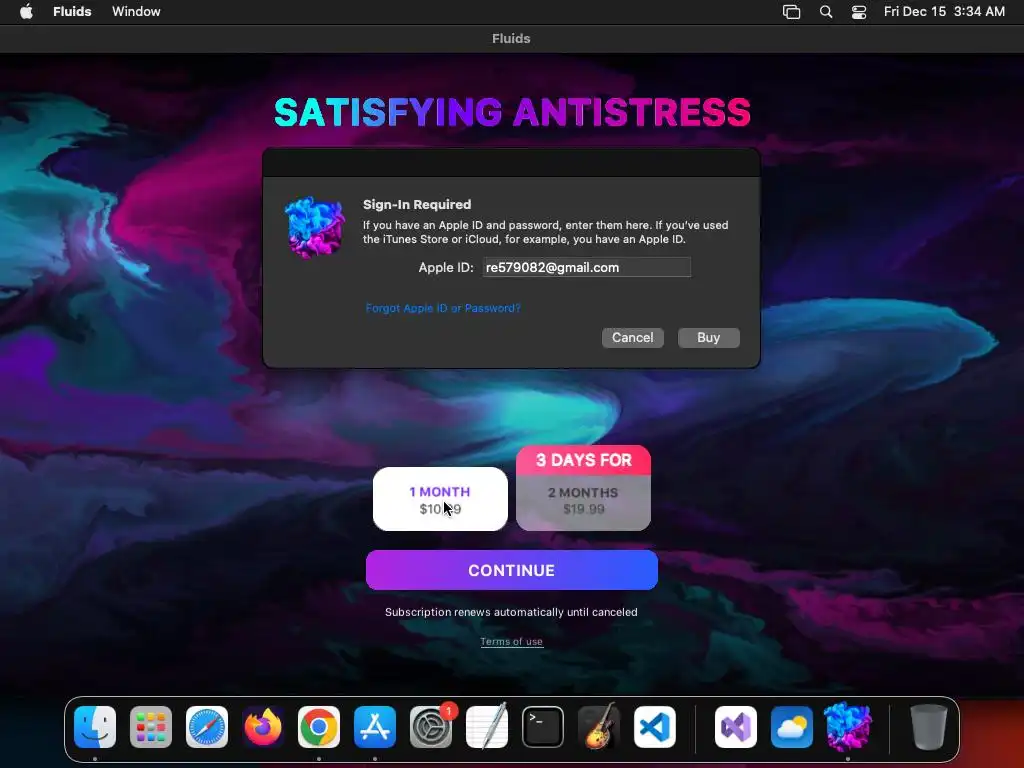Open Launchpad in the dock

tap(151, 727)
